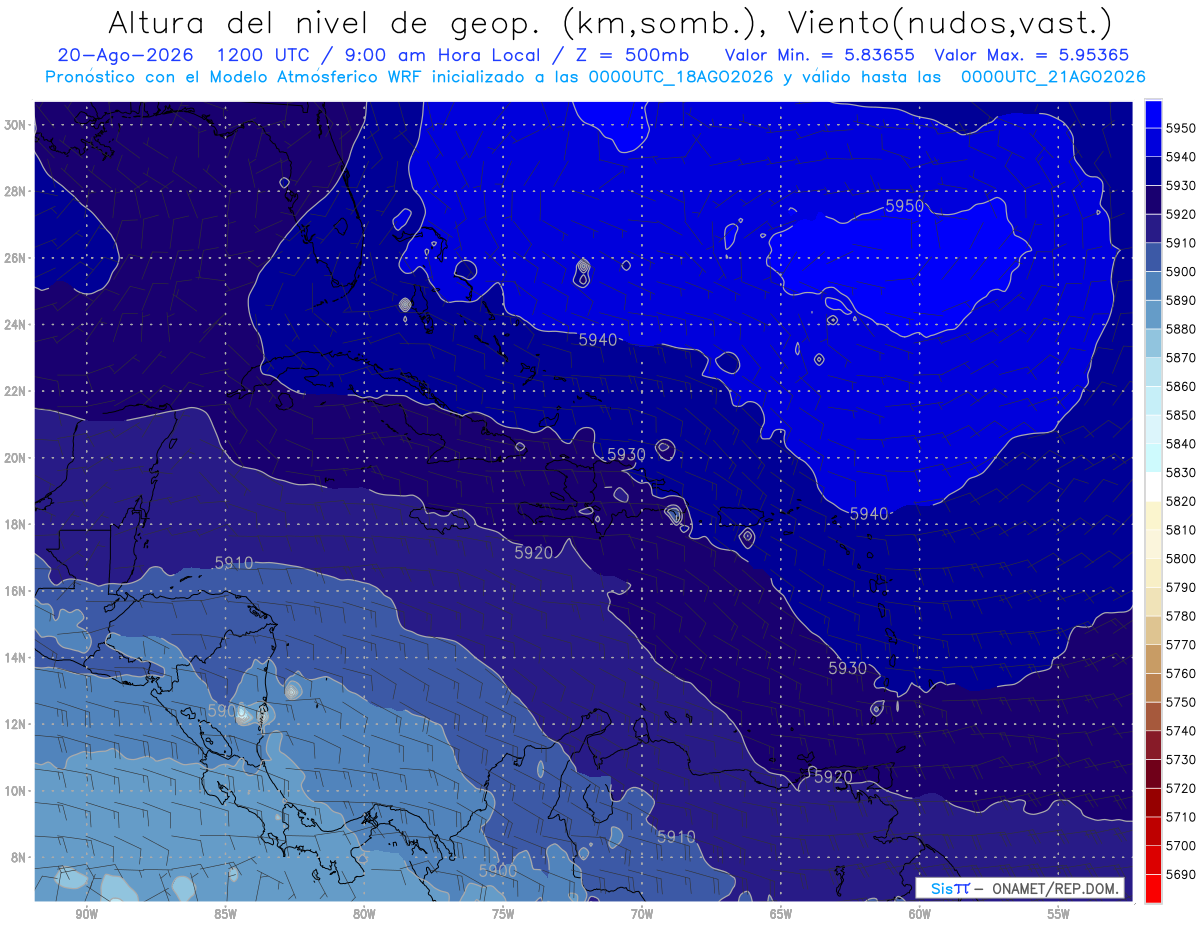Click the colorbar tick label 5780
The image size is (1200, 927).
1180,616
